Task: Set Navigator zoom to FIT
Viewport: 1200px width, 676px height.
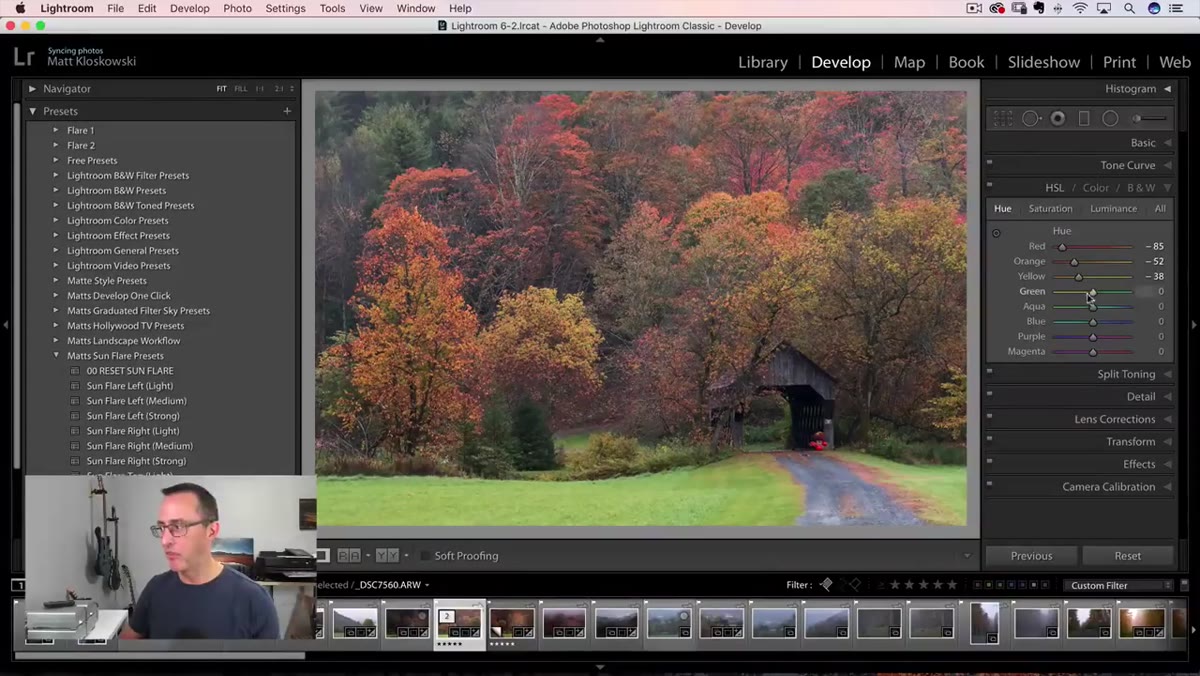Action: coord(222,89)
